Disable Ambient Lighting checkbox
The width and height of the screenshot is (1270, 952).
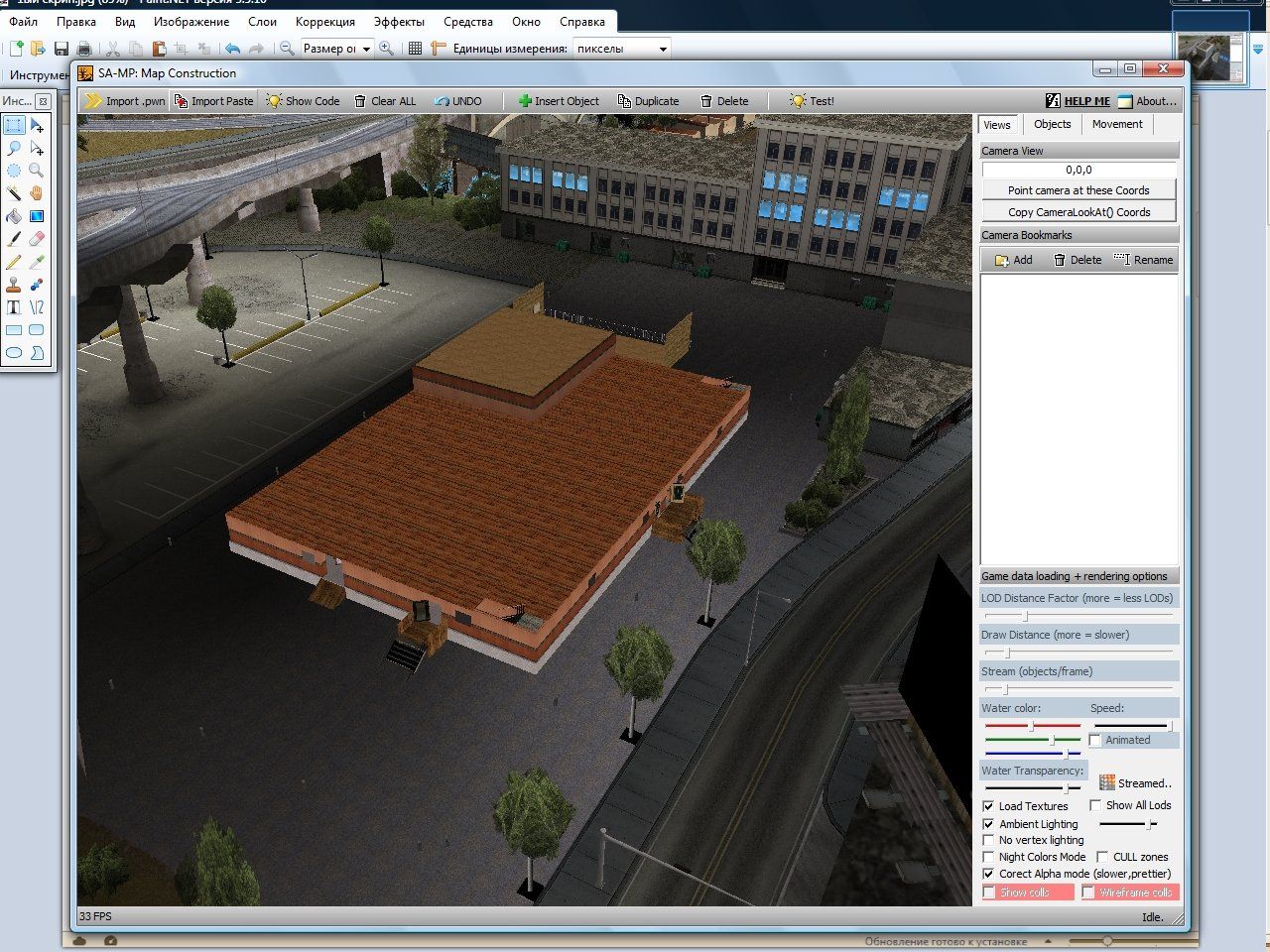click(x=988, y=824)
